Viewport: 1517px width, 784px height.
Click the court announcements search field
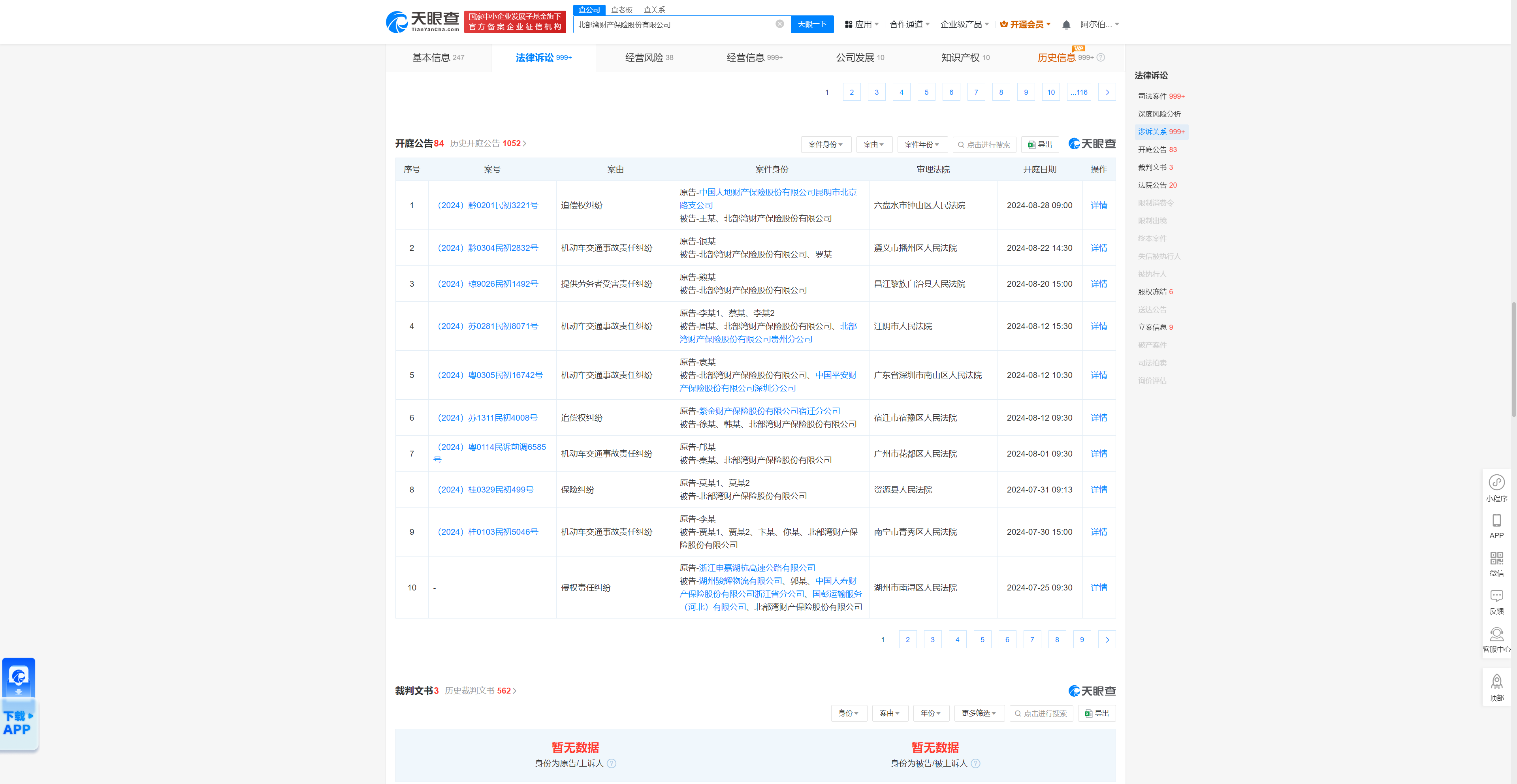click(x=984, y=144)
